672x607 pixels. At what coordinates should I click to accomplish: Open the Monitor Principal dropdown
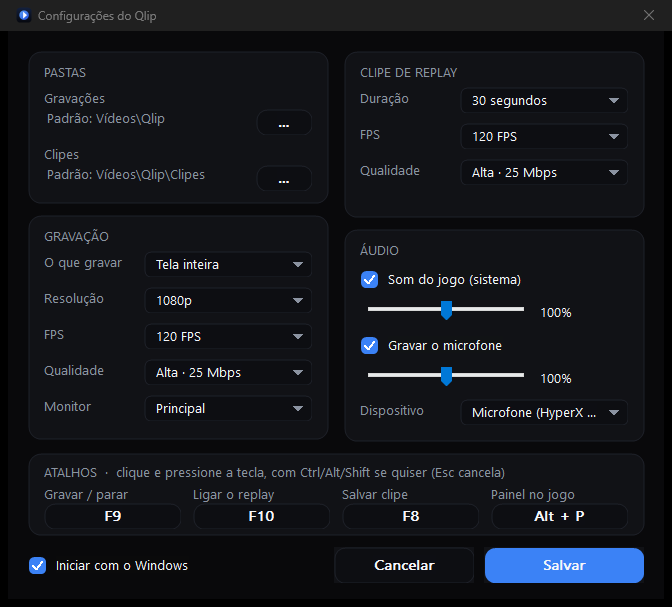tap(228, 409)
